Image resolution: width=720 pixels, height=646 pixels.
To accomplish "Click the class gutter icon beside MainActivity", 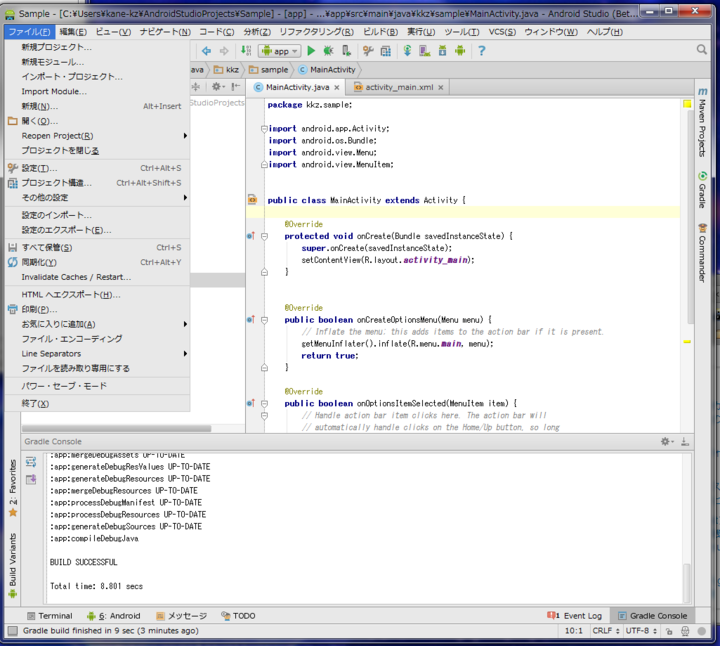I will tap(252, 200).
